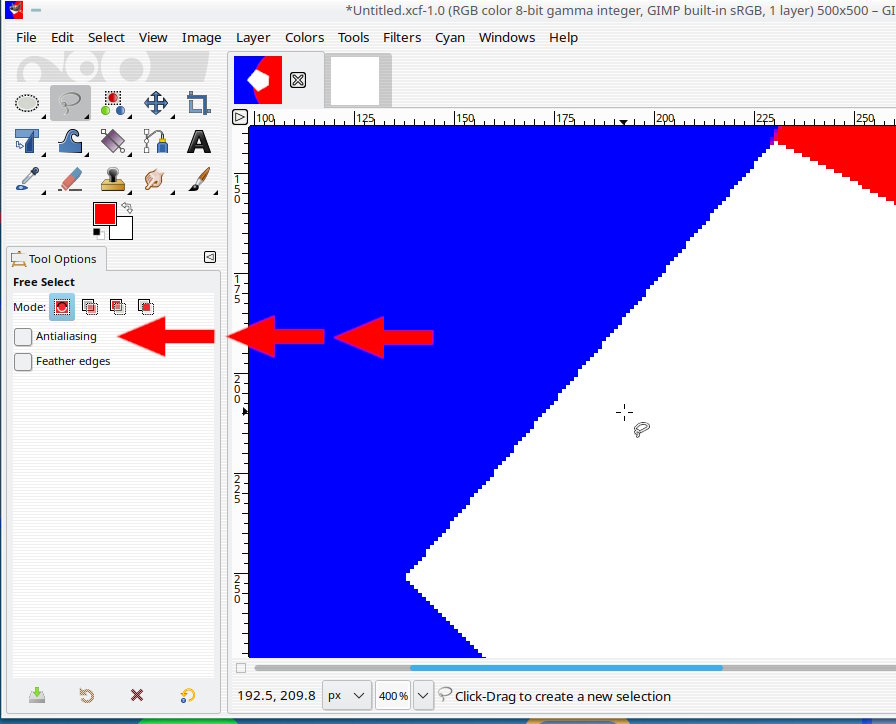Select the Clone stamp tool
Viewport: 896px width, 724px height.
pos(113,179)
